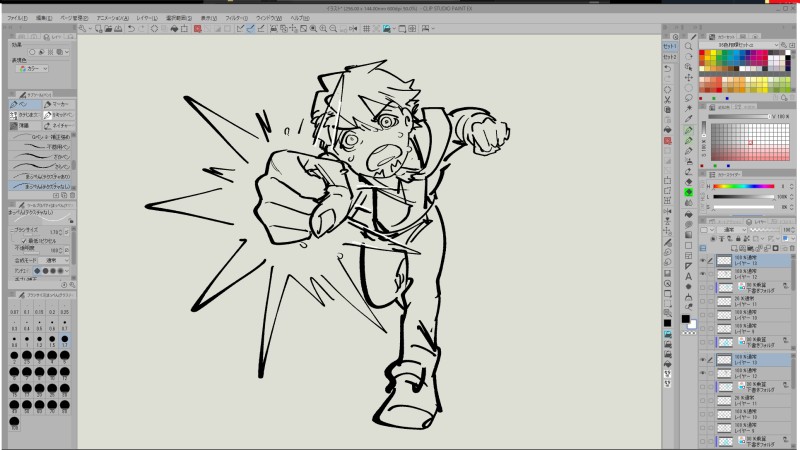Image resolution: width=800 pixels, height=450 pixels.
Task: Select the auto select magic wand tool
Action: (x=688, y=109)
